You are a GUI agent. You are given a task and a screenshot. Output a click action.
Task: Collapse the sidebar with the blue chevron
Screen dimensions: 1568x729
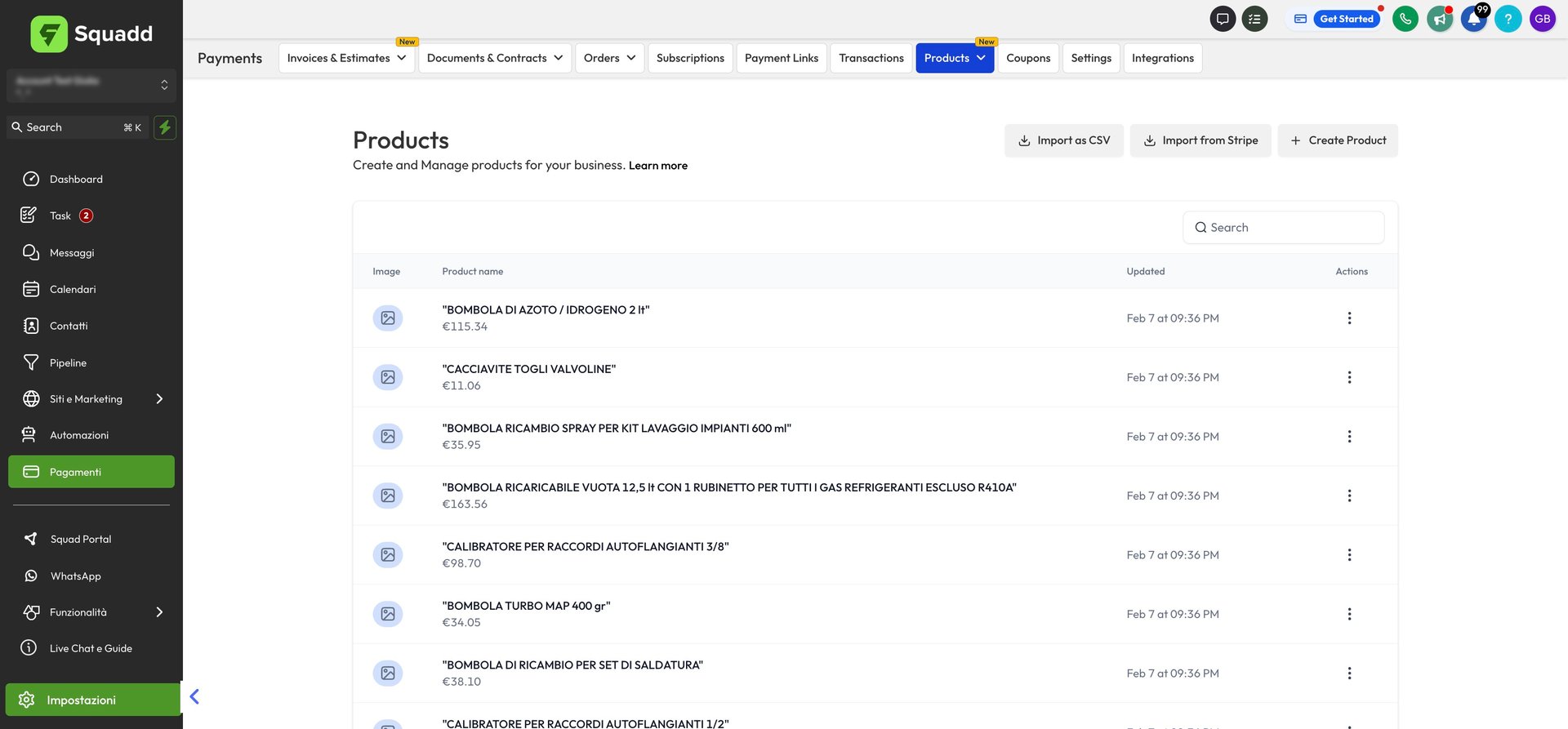[x=194, y=696]
